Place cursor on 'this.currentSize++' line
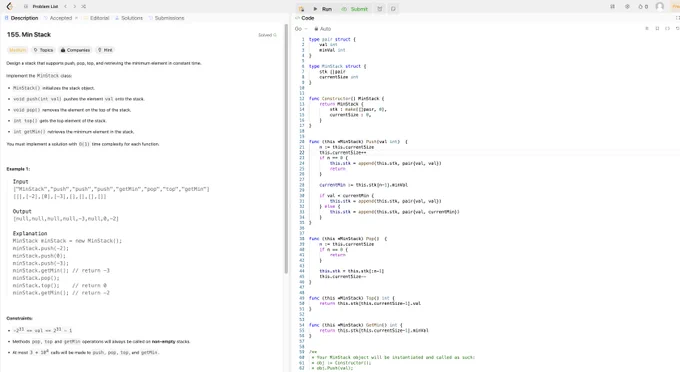The image size is (680, 372). click(343, 153)
